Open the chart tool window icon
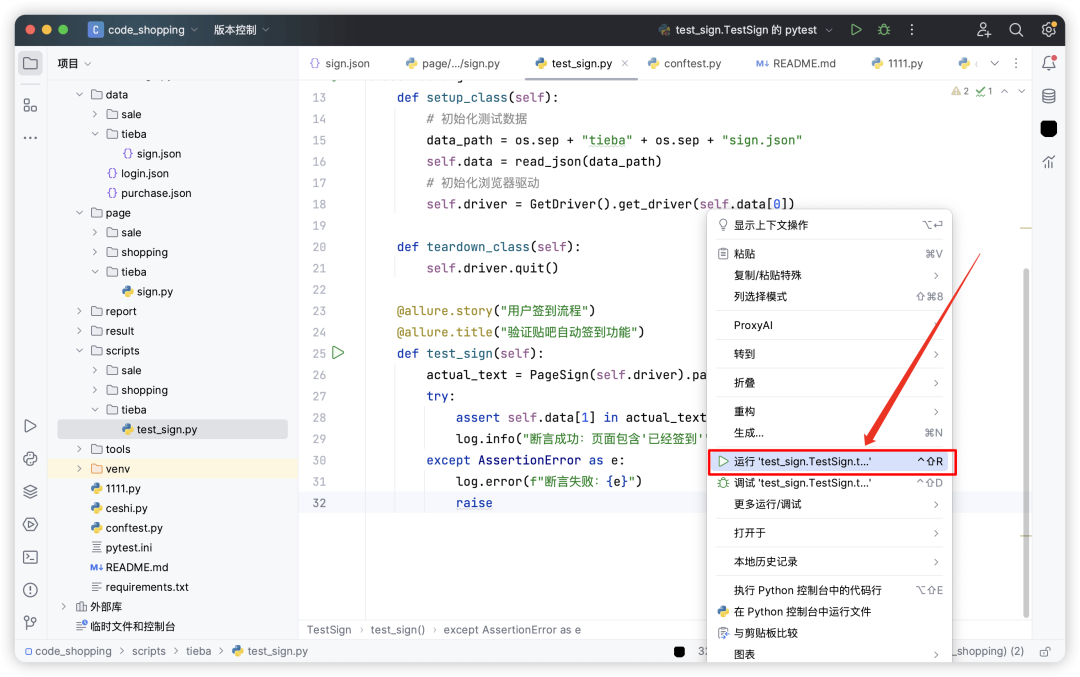 (1048, 162)
